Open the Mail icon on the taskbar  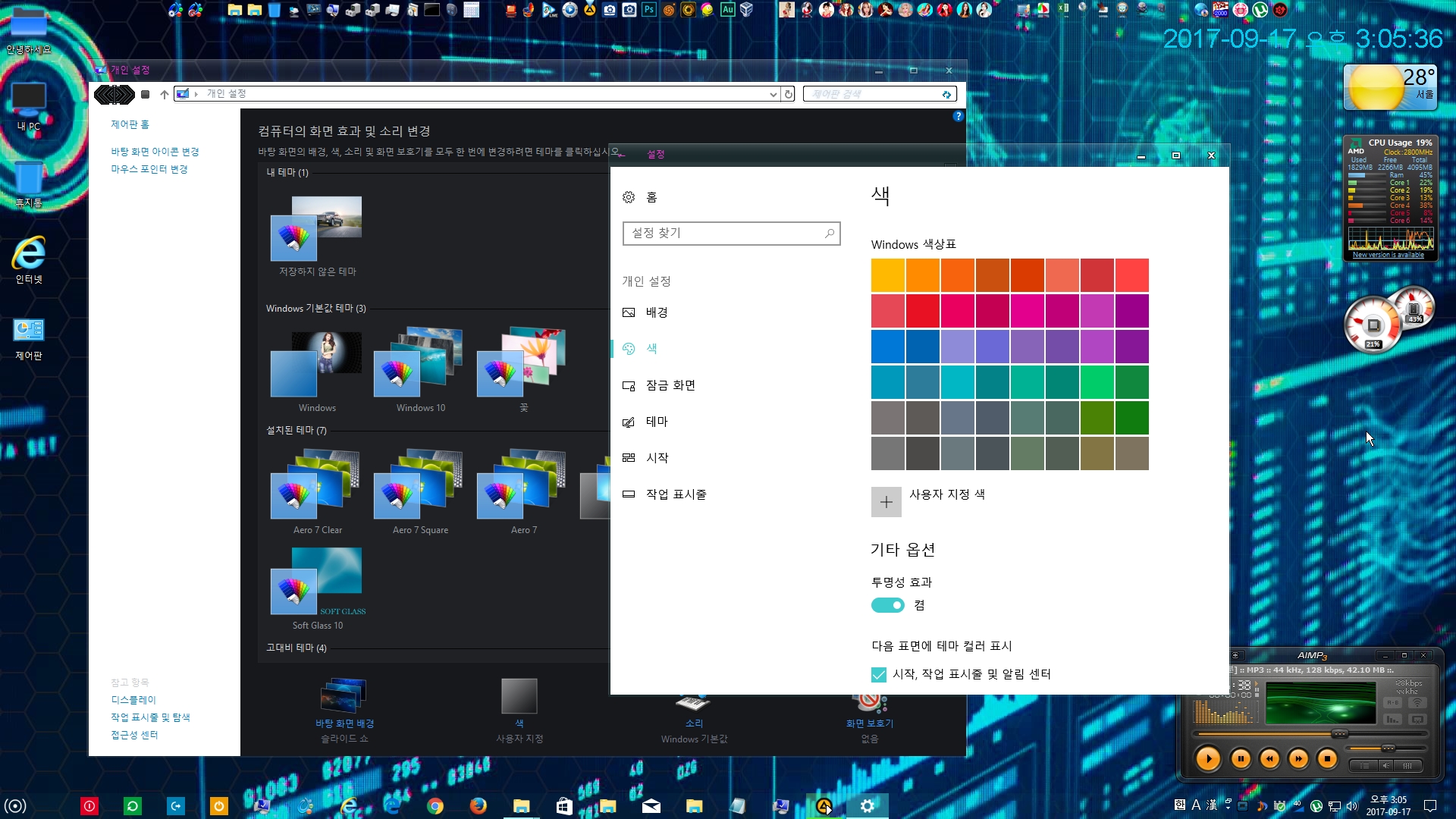click(651, 805)
